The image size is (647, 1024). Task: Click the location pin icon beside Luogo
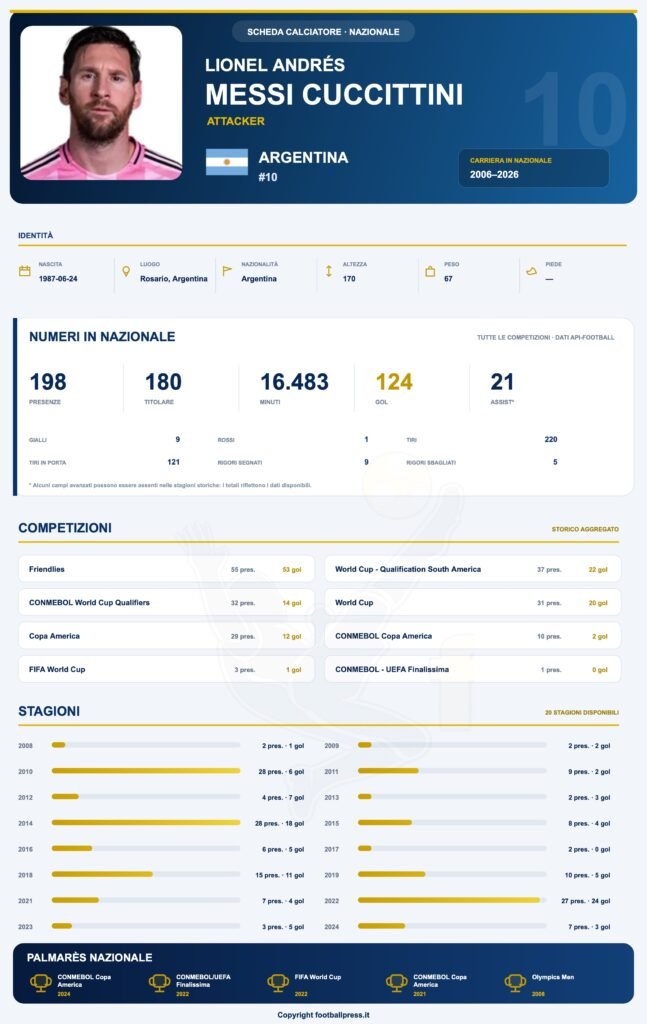(x=126, y=271)
